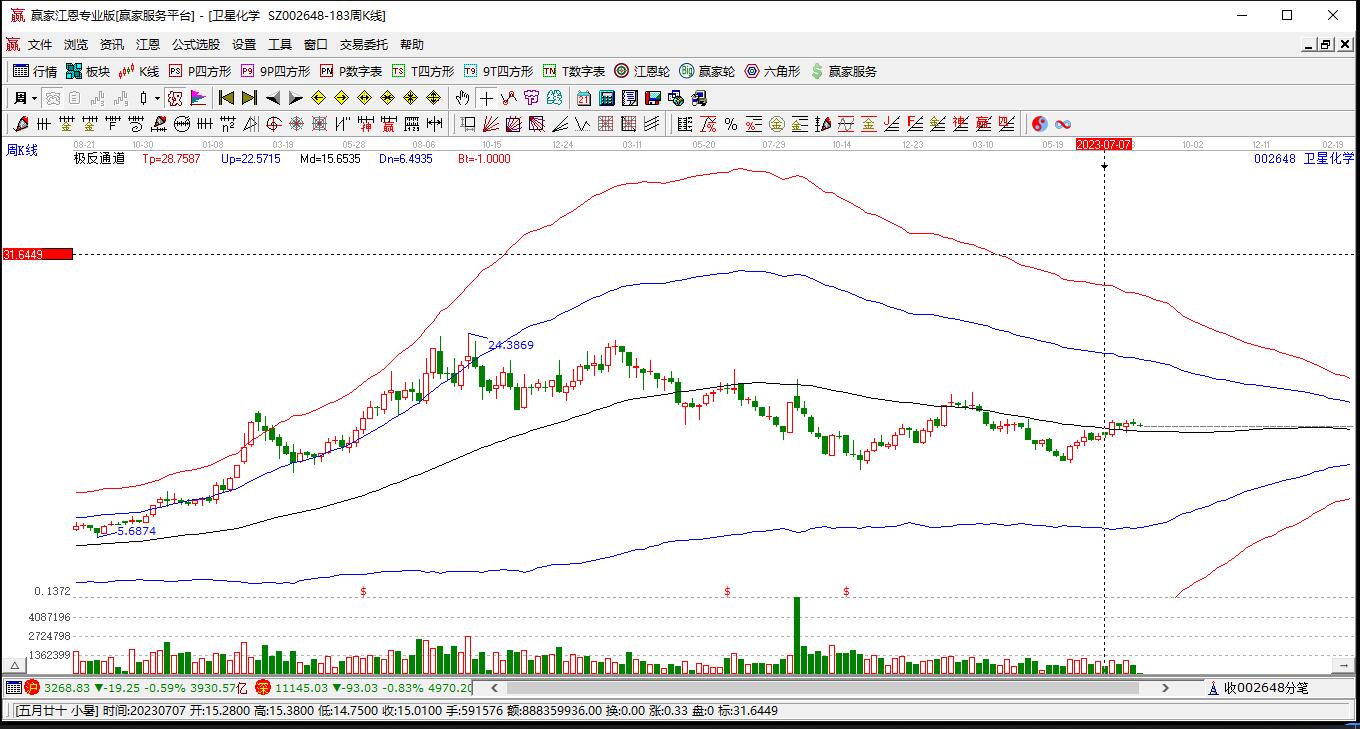Select the percent % drawing tool
Image resolution: width=1360 pixels, height=729 pixels.
(731, 124)
